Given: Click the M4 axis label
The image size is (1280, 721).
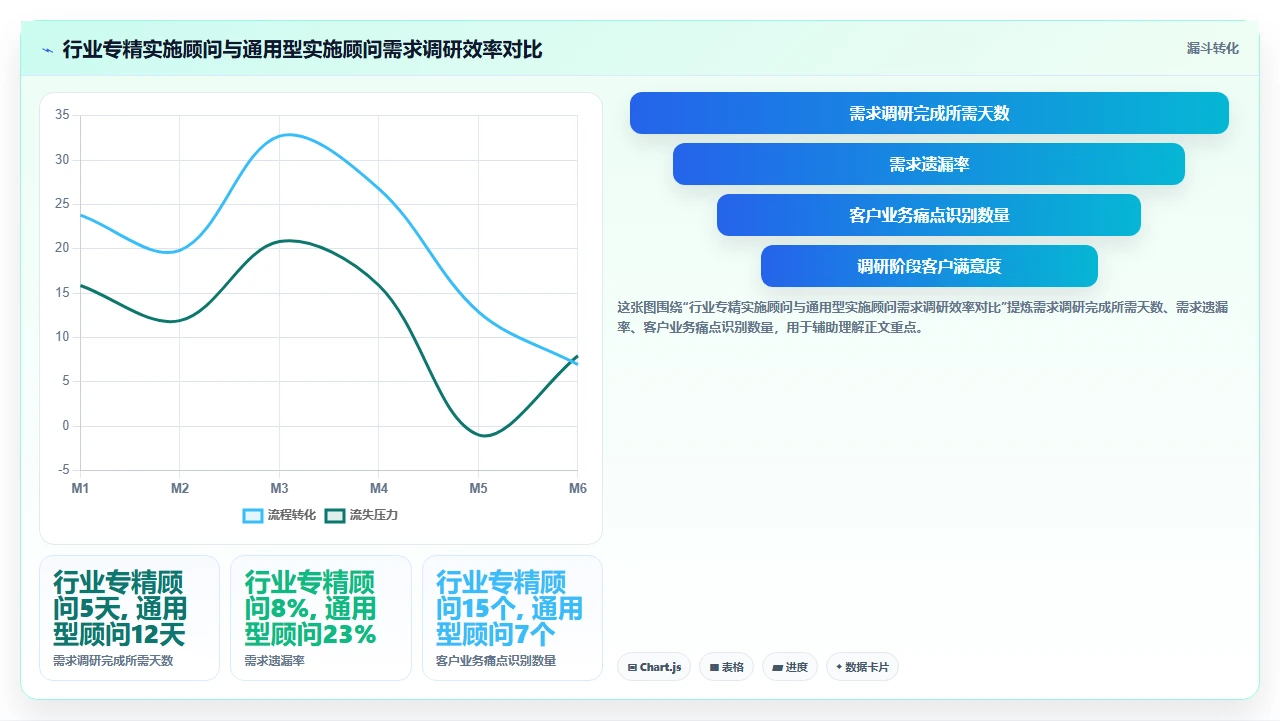Looking at the screenshot, I should [x=379, y=488].
